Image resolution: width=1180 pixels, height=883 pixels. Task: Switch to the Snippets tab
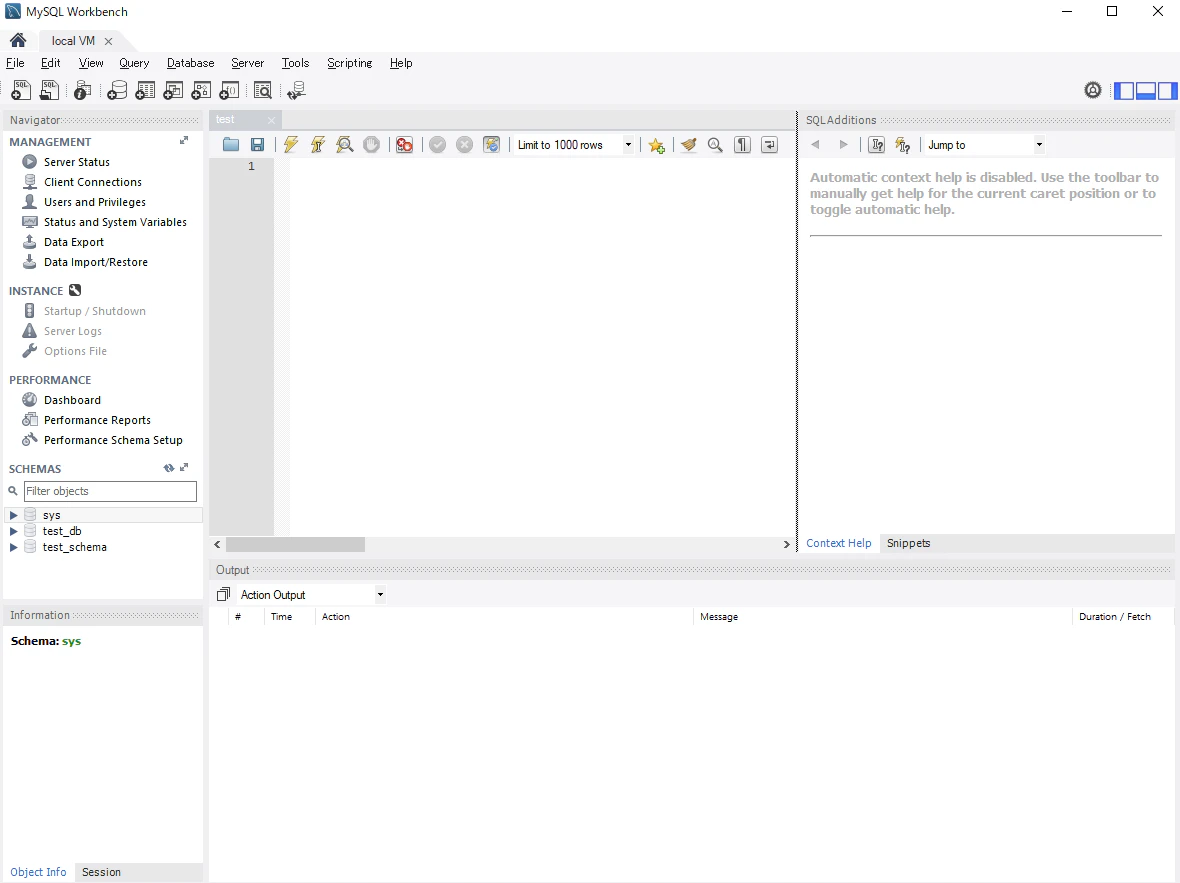pos(908,544)
